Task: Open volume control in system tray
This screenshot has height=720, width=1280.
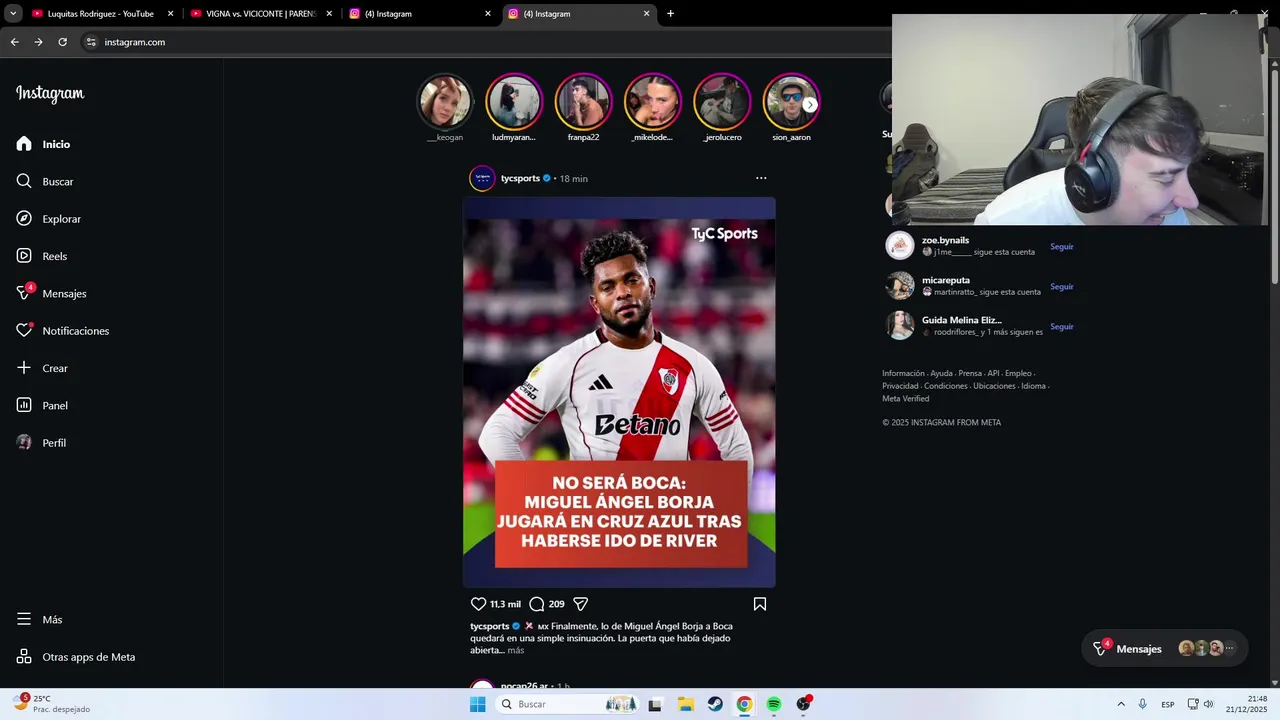Action: 1208,704
